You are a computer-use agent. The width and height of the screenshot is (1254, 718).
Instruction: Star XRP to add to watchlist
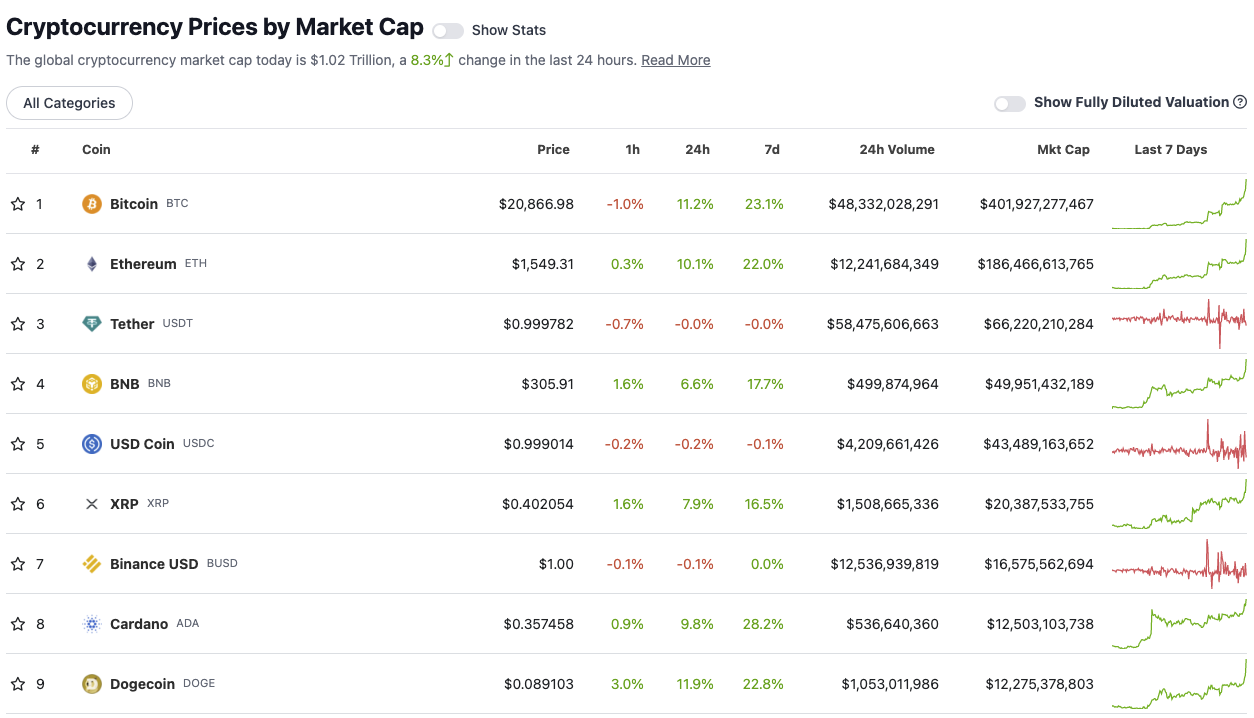click(x=18, y=504)
